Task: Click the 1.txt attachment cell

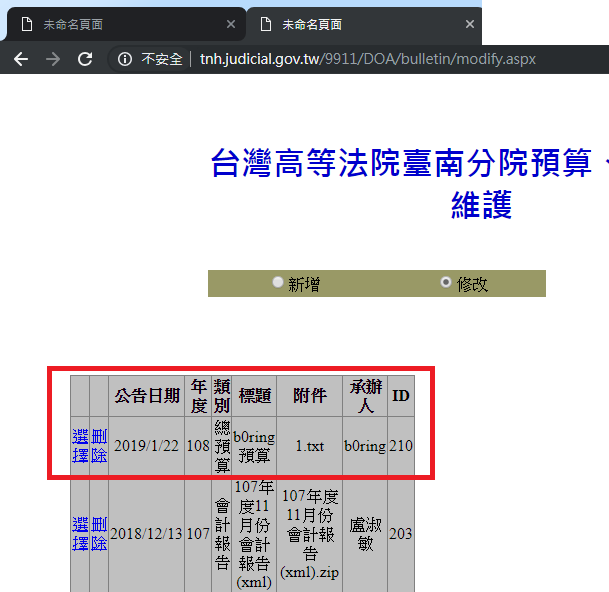Action: point(310,446)
